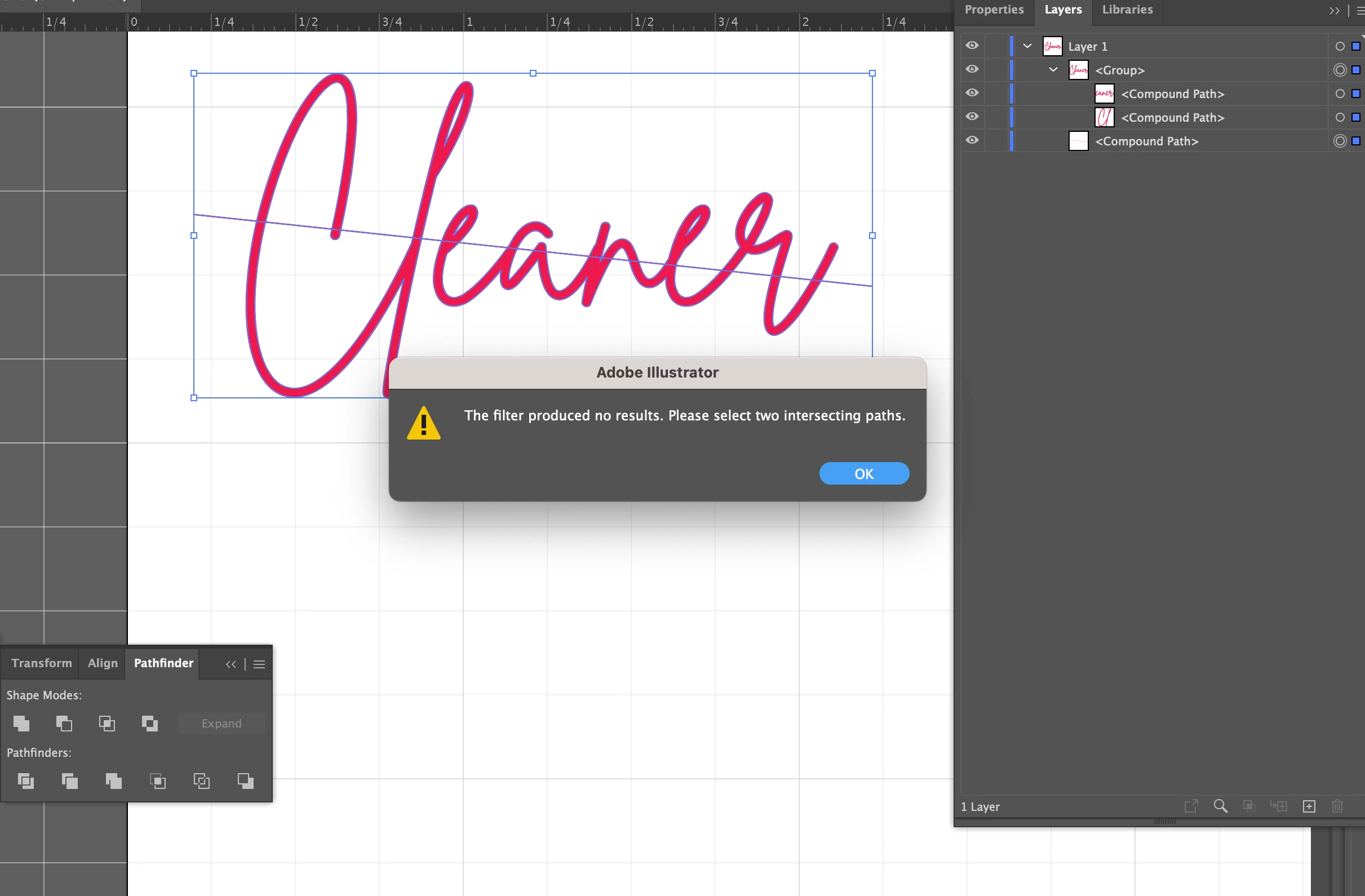
Task: Click Locate Object magnifier in Layers panel
Action: point(1221,806)
